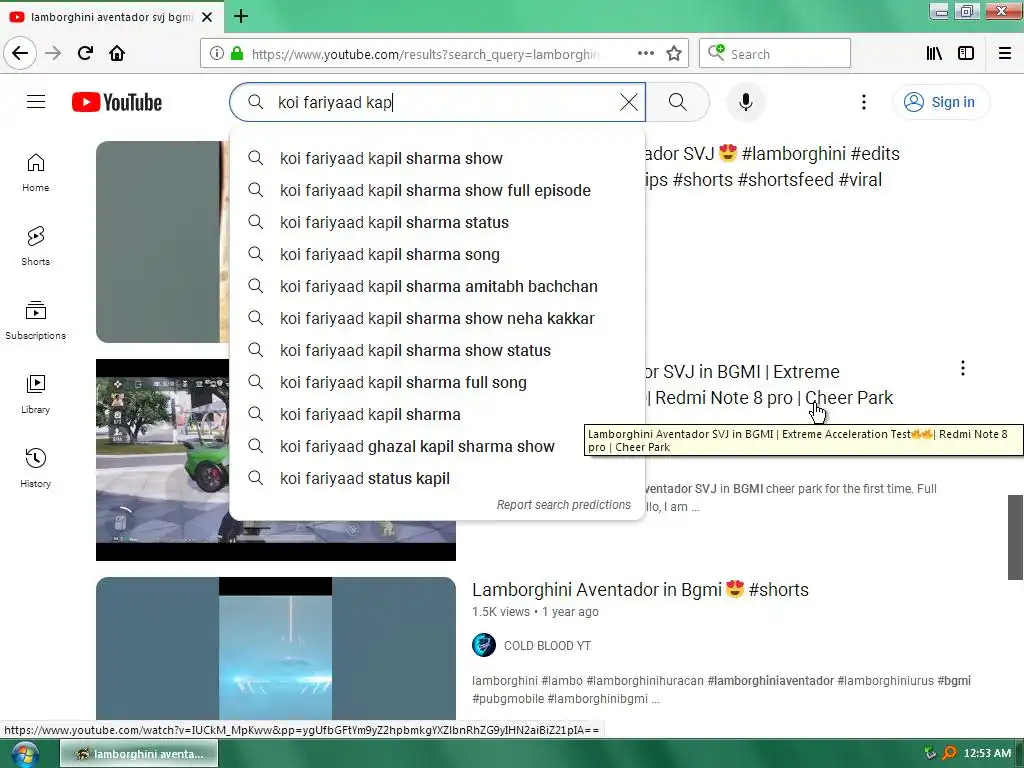Viewport: 1024px width, 768px height.
Task: Open the Windows Start button
Action: point(24,755)
